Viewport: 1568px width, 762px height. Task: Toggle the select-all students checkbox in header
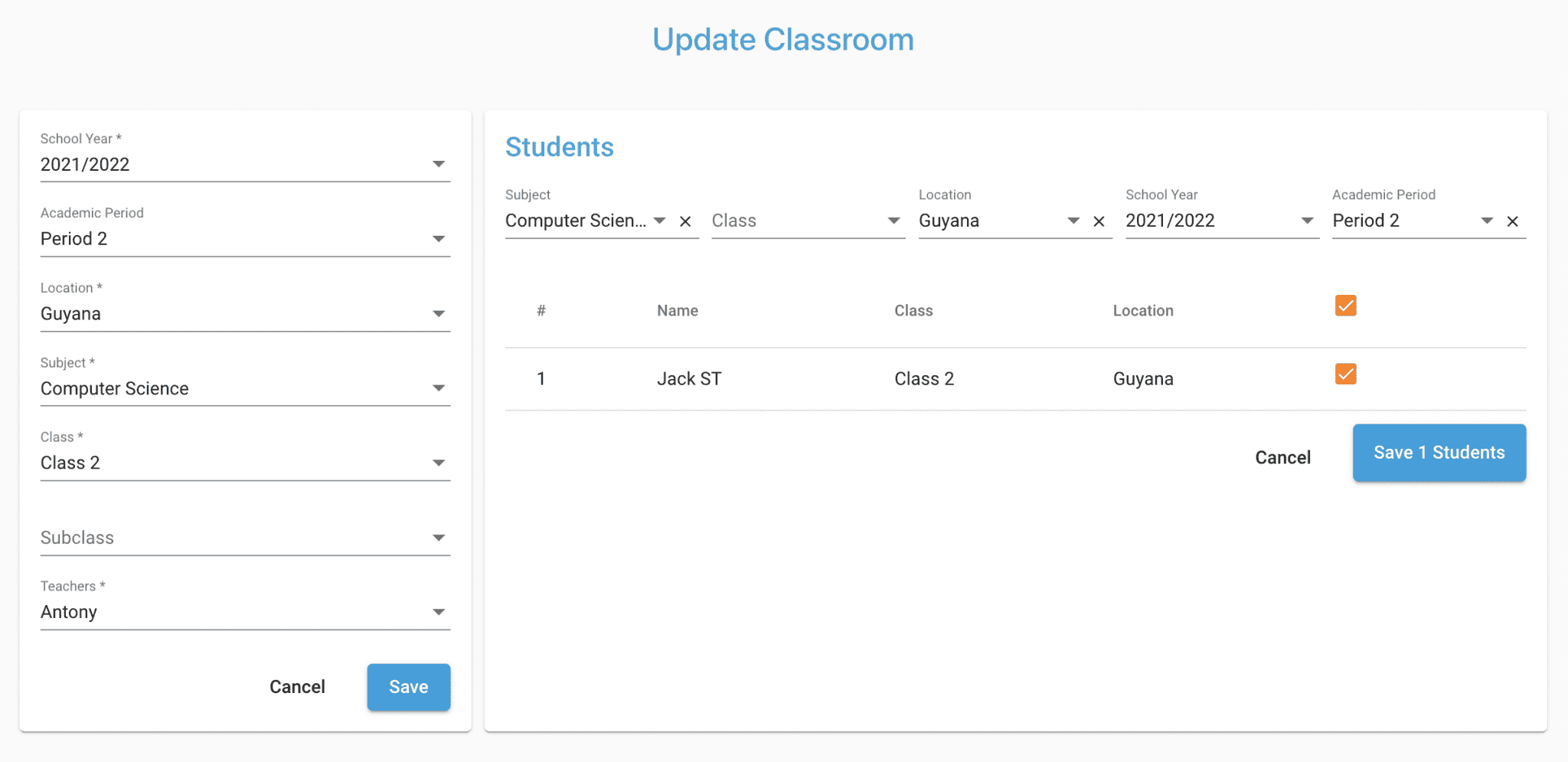pyautogui.click(x=1345, y=306)
